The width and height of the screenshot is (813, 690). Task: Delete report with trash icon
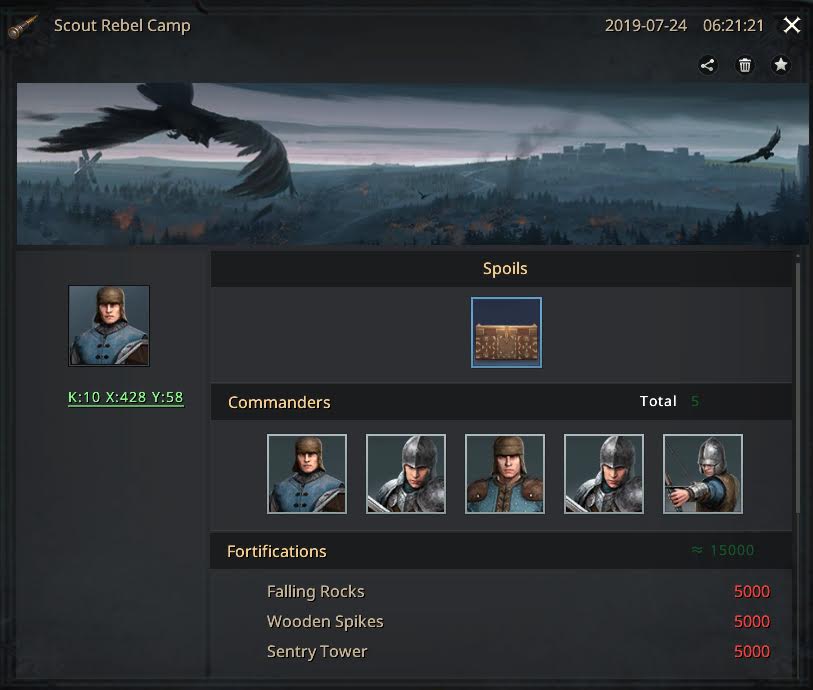pyautogui.click(x=745, y=65)
